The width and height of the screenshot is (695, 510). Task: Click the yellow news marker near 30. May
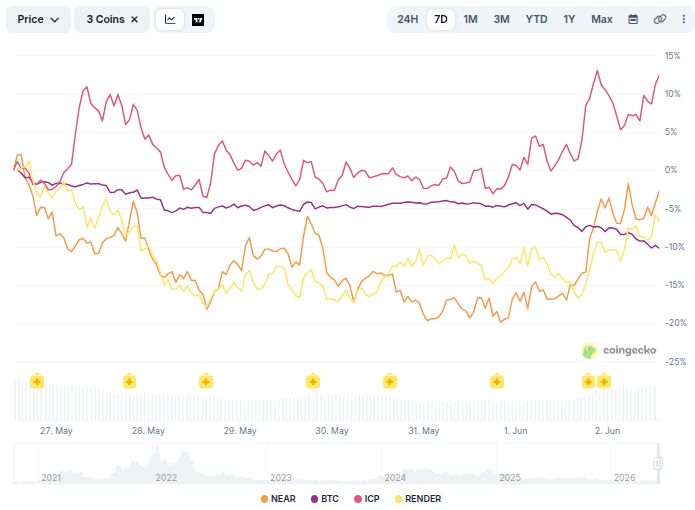pos(313,381)
